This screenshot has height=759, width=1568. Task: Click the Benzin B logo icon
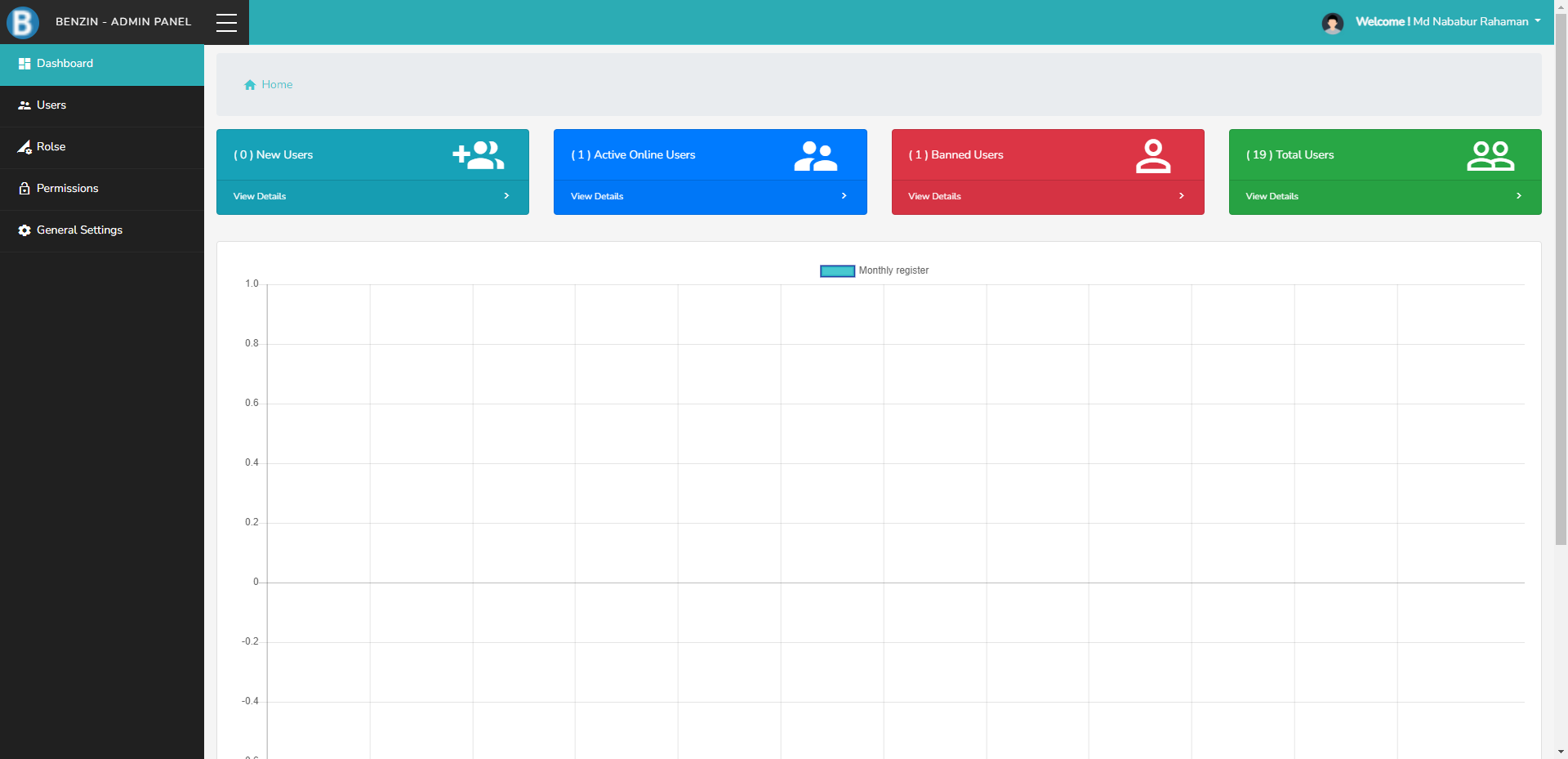23,22
